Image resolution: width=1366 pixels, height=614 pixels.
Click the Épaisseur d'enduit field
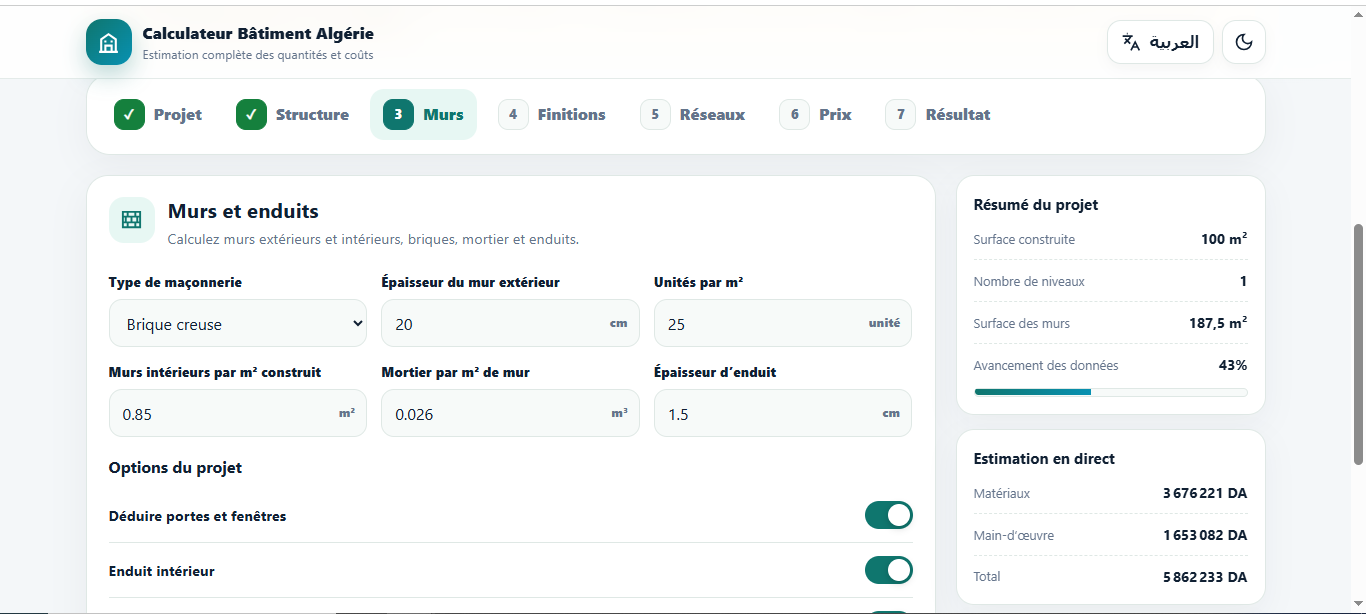pos(782,413)
